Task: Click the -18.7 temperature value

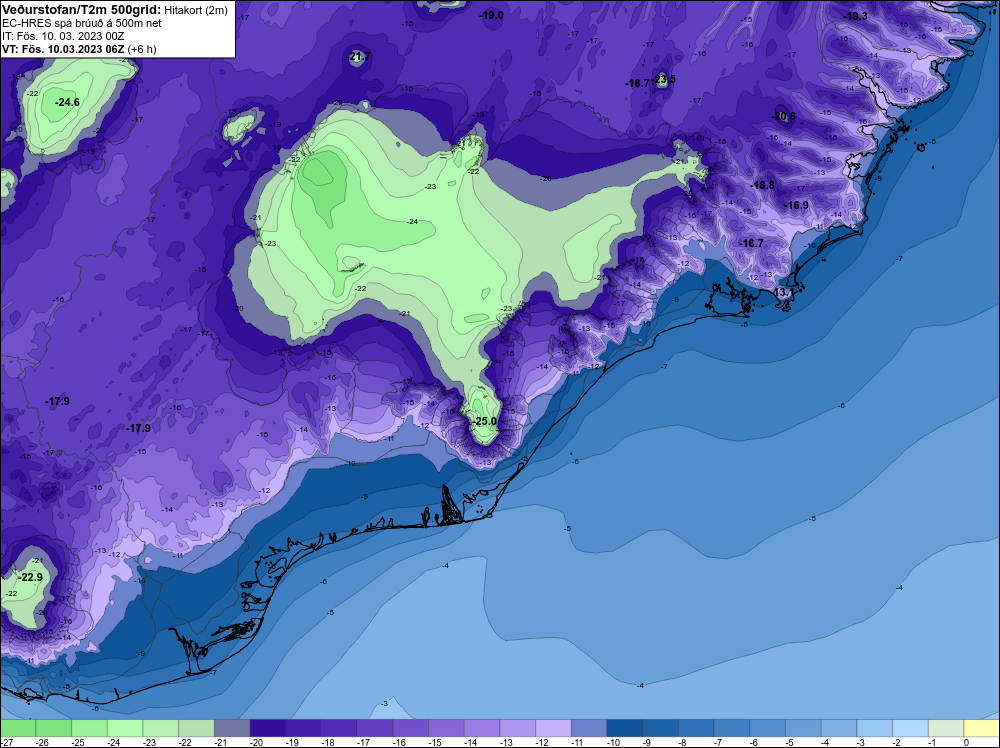Action: point(638,84)
